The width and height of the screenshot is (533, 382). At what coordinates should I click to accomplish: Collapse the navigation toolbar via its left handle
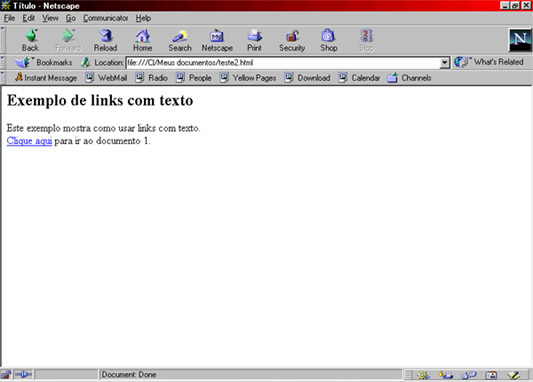(3, 40)
